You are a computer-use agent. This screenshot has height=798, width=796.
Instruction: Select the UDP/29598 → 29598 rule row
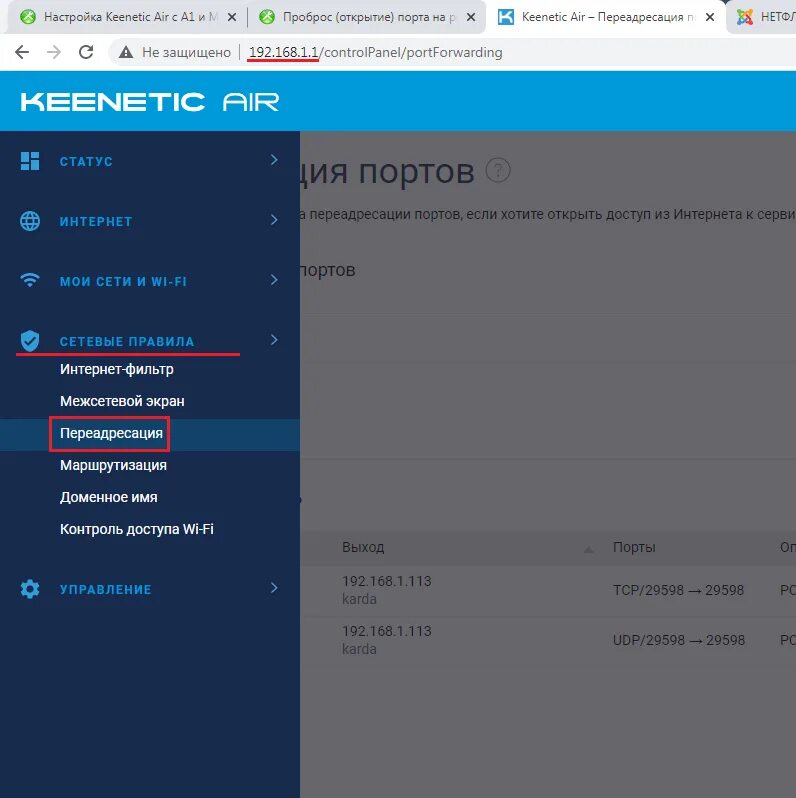548,640
